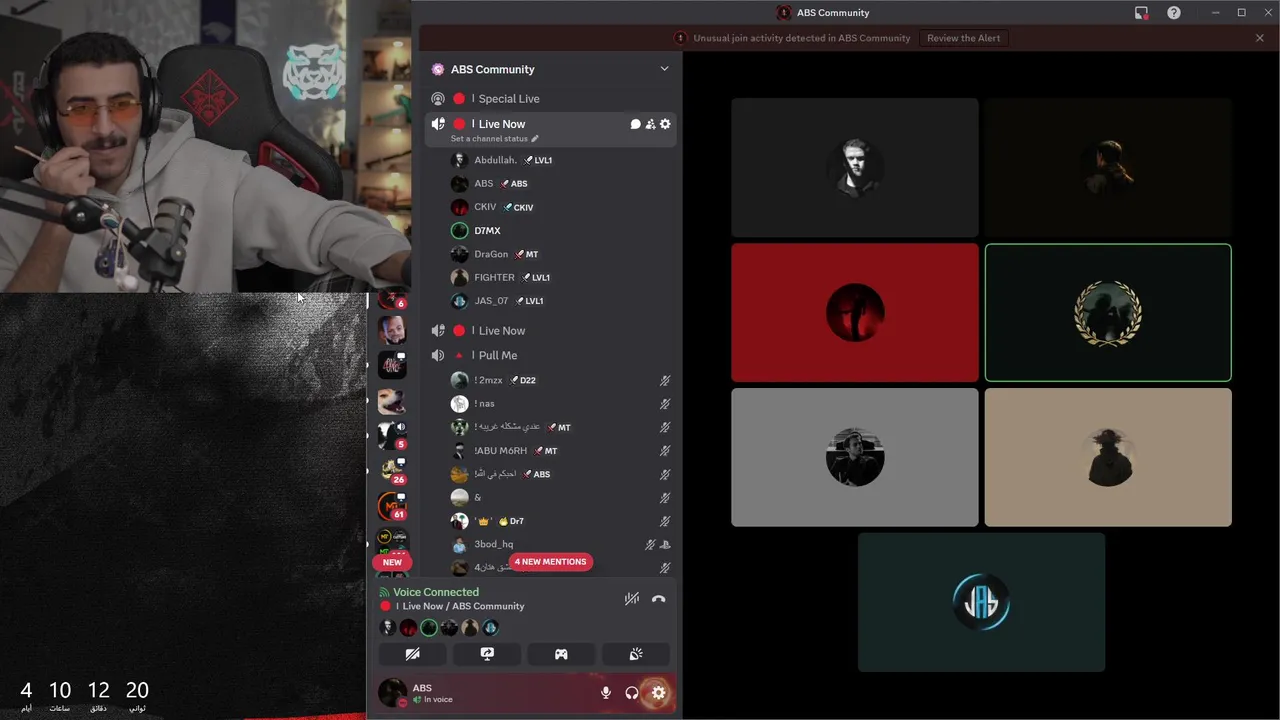Screen dimensions: 1280x720
Task: Focus the green-outlined laurel wreath tile
Action: [1108, 312]
